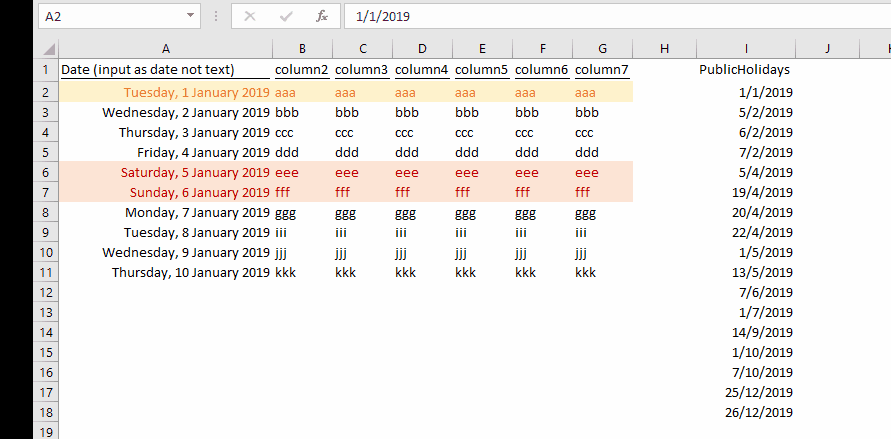
Task: Click the 'Date (input as date not text)' header
Action: coord(147,70)
